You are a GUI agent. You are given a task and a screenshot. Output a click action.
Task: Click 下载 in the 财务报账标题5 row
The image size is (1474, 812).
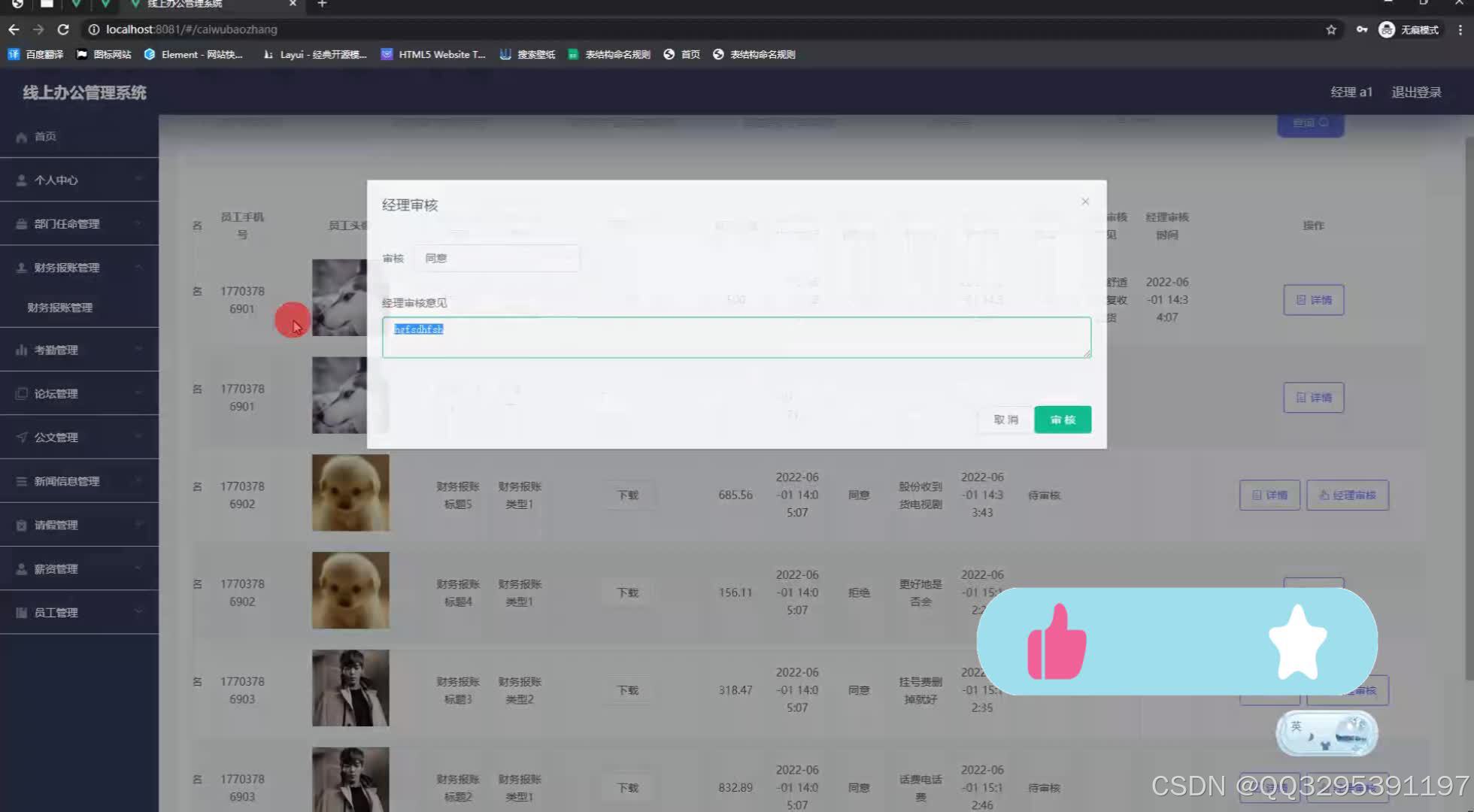pyautogui.click(x=628, y=495)
